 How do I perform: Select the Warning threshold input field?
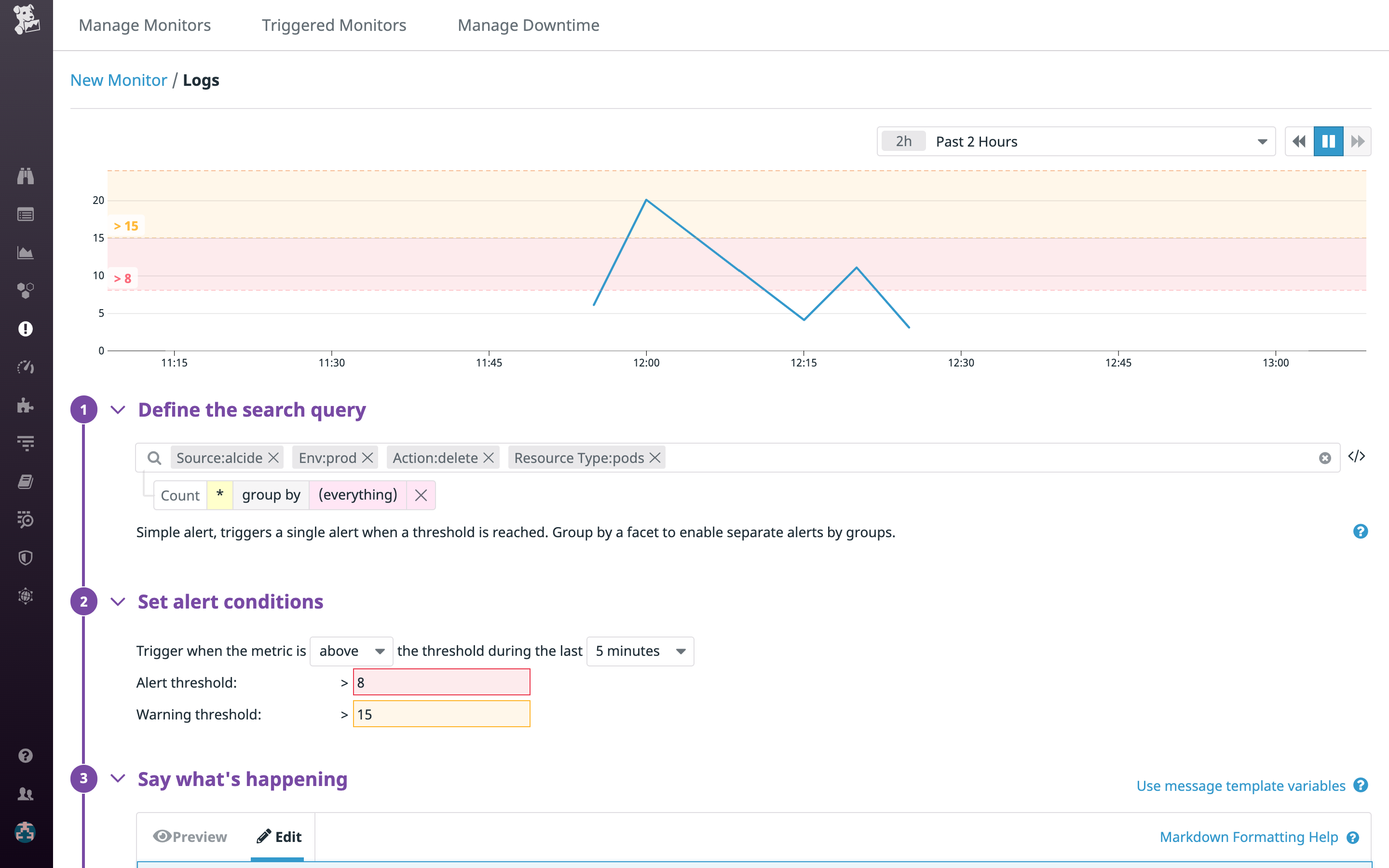pos(441,714)
